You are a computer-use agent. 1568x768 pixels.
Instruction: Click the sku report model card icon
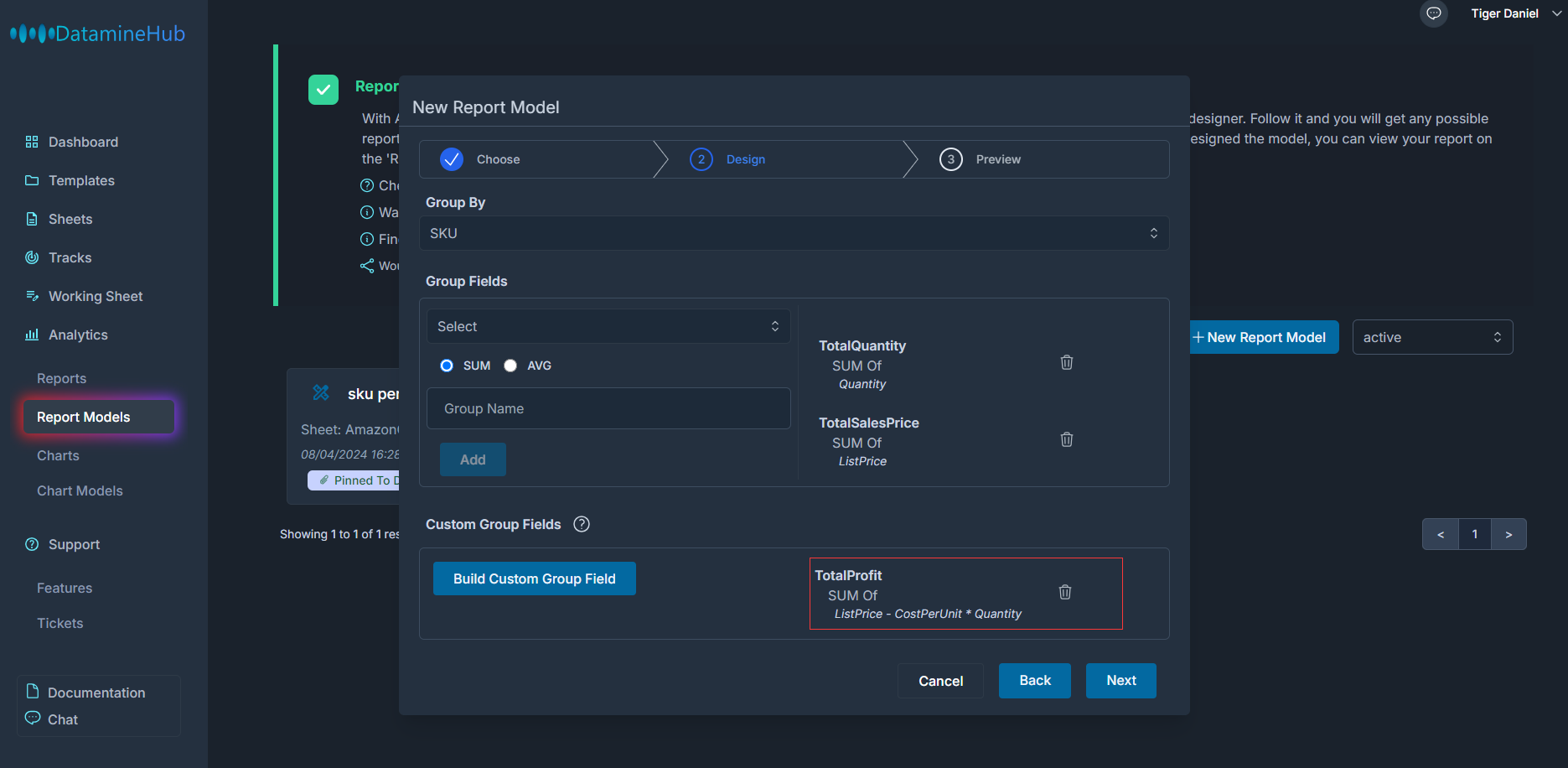(x=321, y=392)
